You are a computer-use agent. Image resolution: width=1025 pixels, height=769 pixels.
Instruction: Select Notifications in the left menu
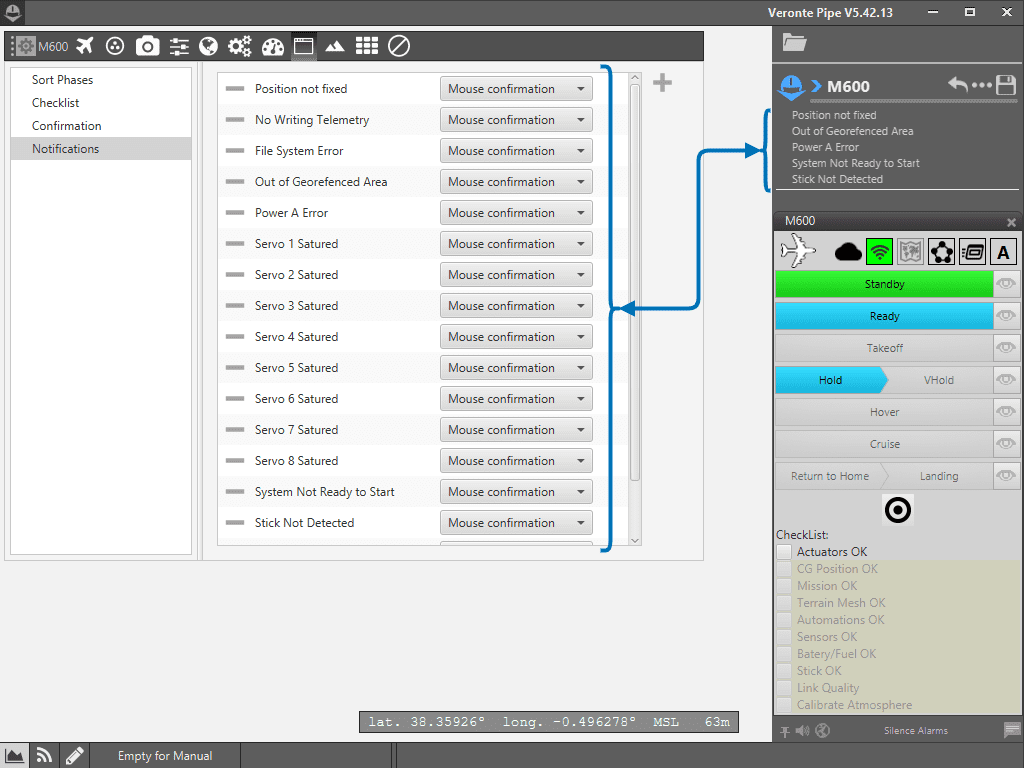101,148
